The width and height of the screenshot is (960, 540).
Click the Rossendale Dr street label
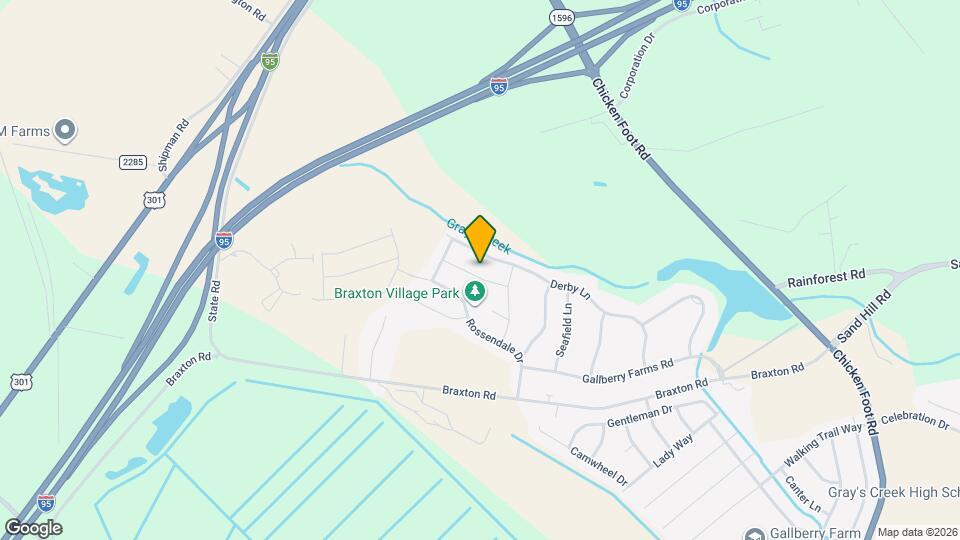[495, 341]
